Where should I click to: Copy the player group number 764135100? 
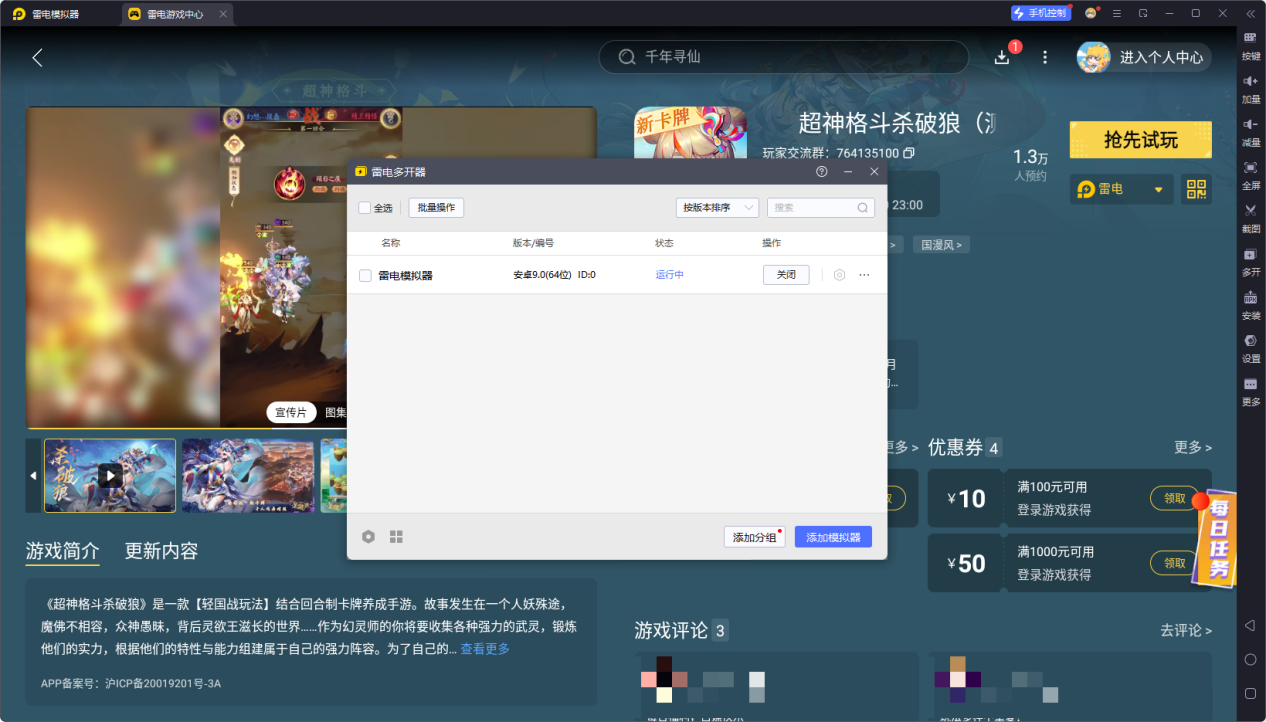click(909, 153)
